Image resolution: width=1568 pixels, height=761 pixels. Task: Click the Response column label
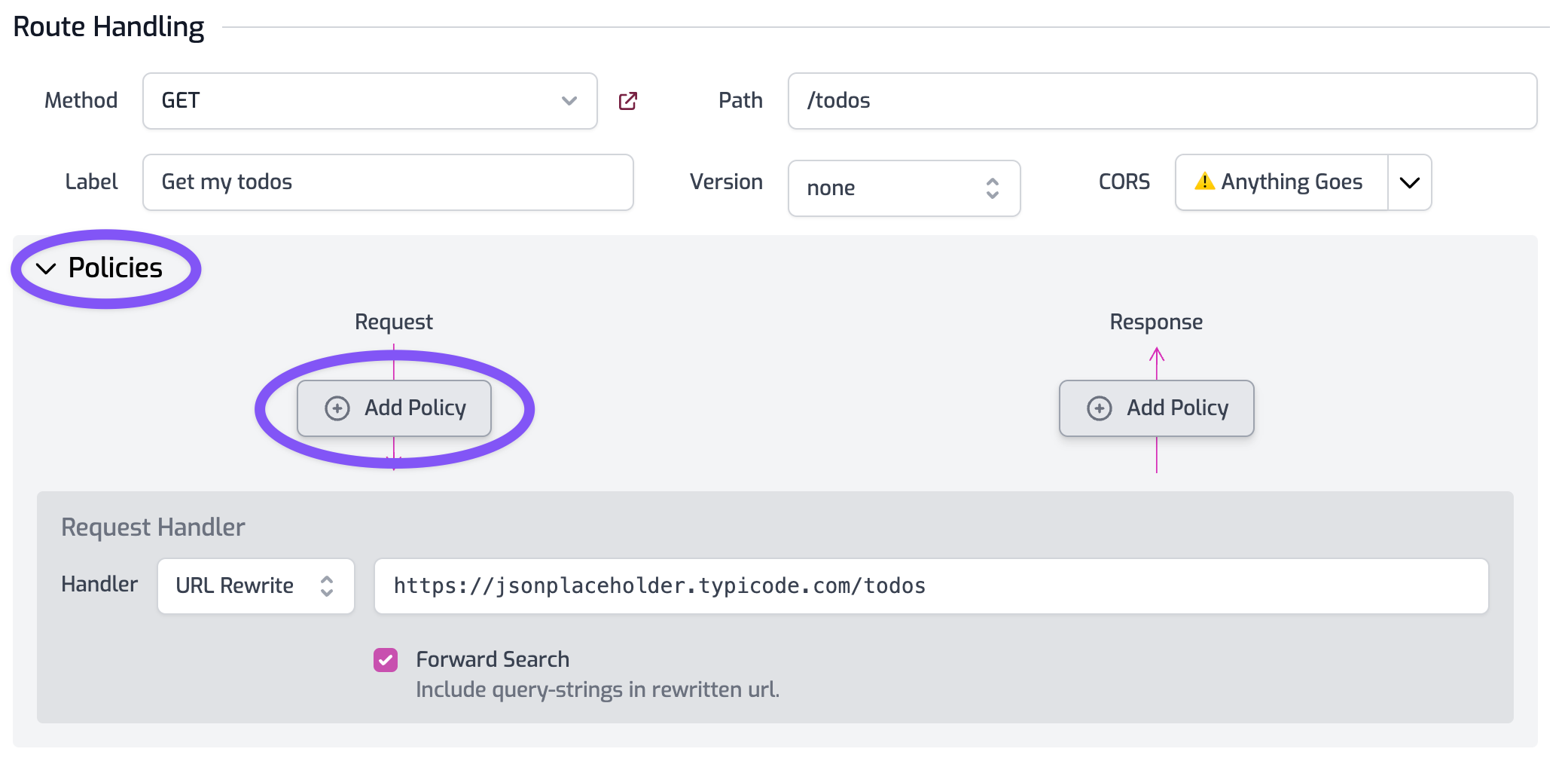pyautogui.click(x=1155, y=322)
